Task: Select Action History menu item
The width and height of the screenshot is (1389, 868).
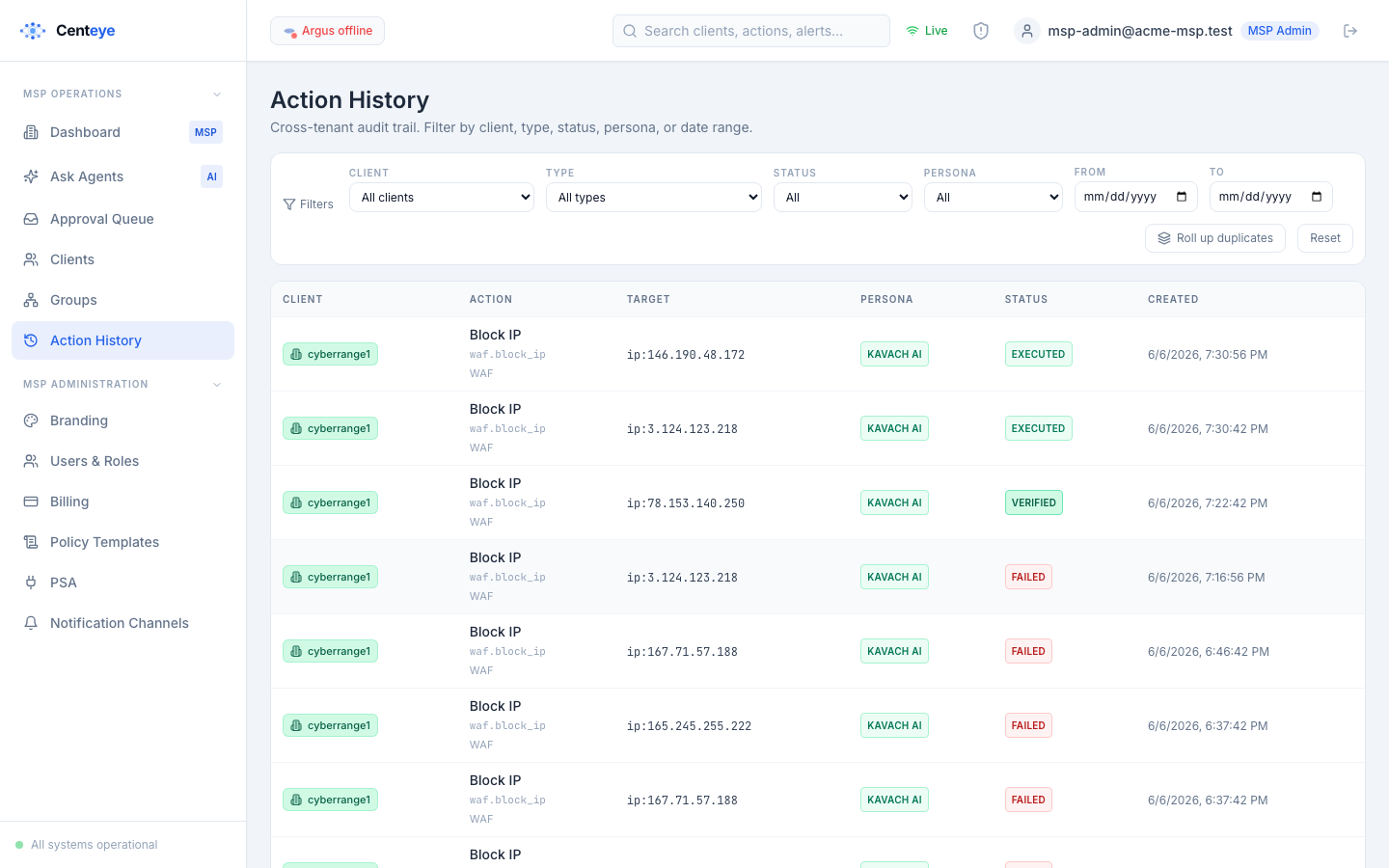Action: 123,340
